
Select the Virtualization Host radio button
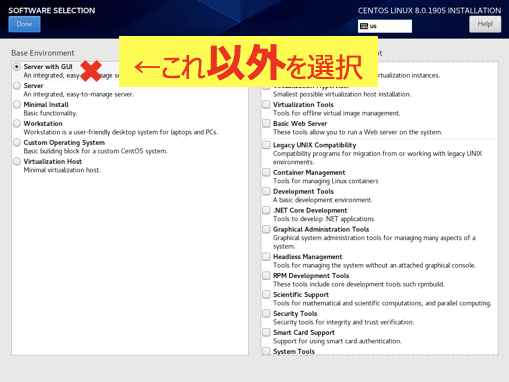tap(17, 162)
